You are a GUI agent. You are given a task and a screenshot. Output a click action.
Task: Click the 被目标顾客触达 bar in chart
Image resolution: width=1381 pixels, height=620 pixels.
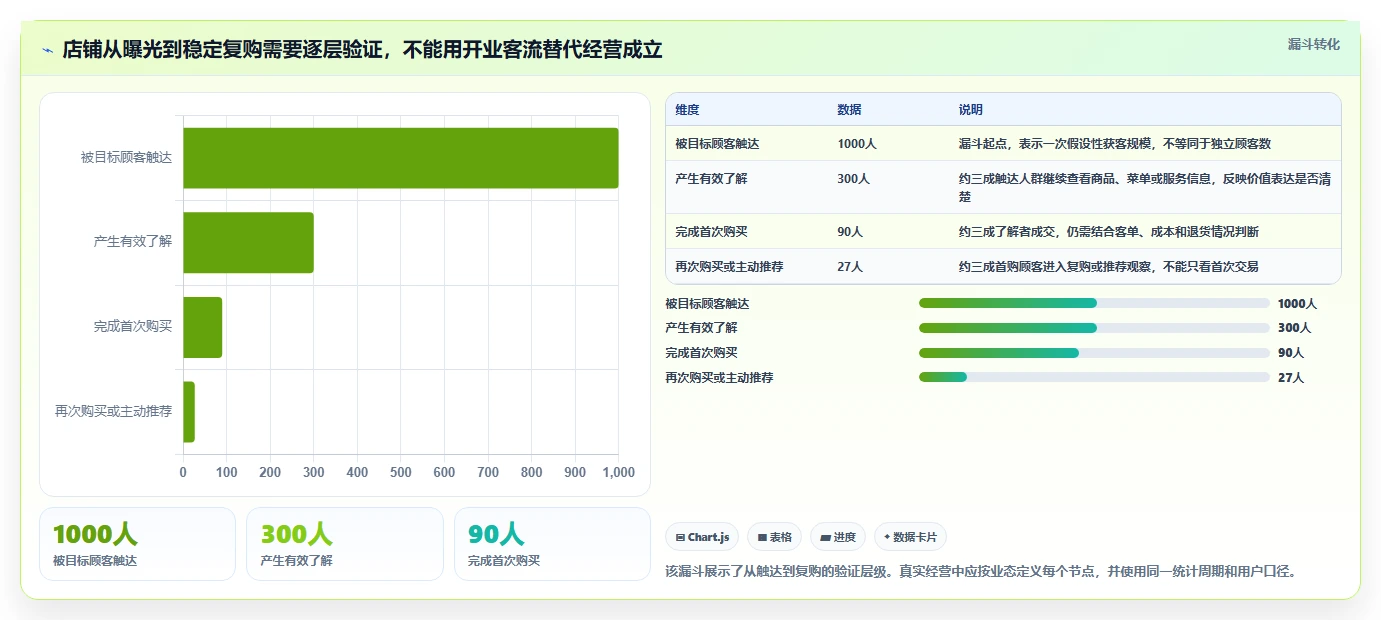[x=401, y=158]
